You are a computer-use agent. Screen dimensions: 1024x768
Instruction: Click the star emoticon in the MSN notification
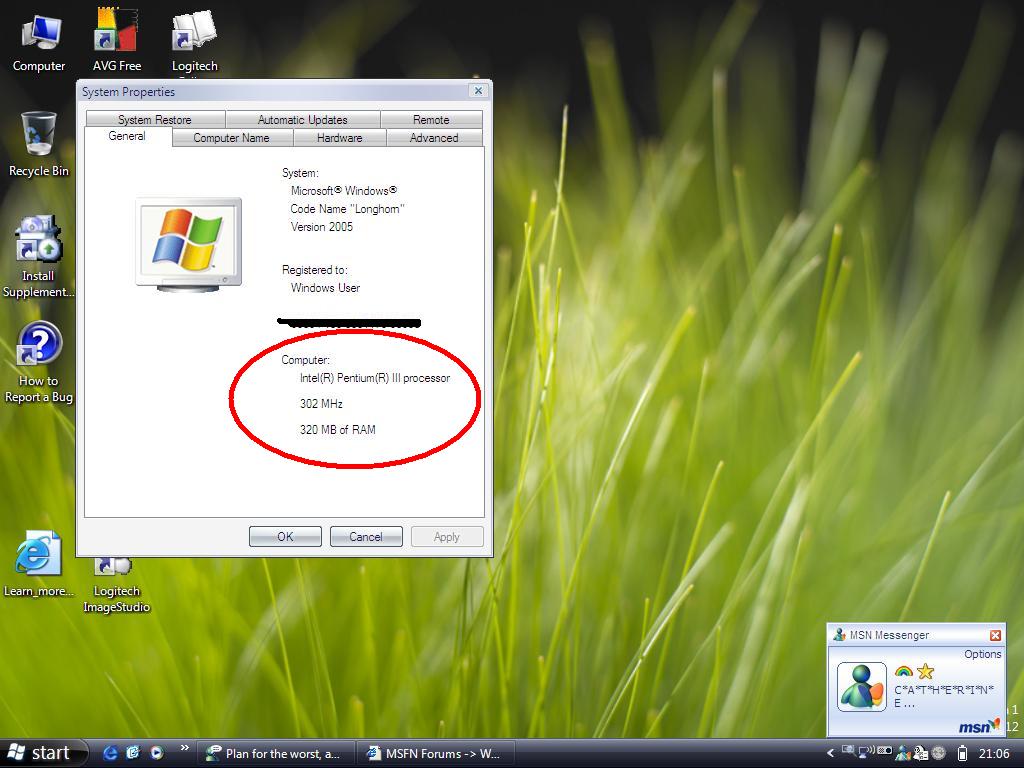coord(925,671)
